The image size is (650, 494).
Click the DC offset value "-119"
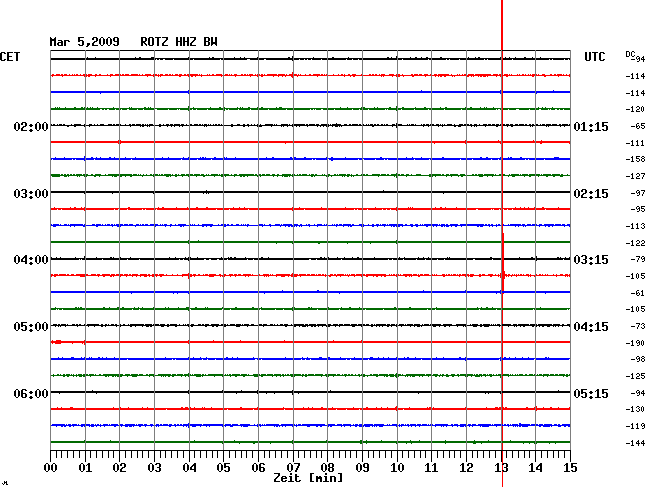(x=635, y=426)
